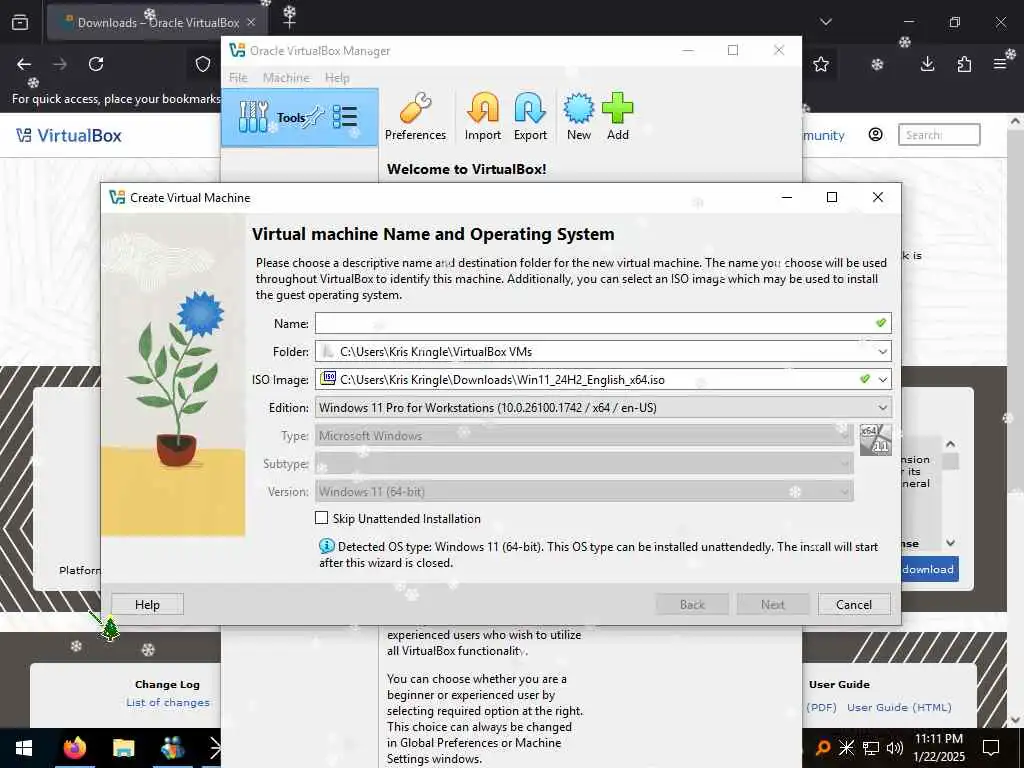Open the disabled Type dropdown
The width and height of the screenshot is (1024, 768).
point(584,436)
